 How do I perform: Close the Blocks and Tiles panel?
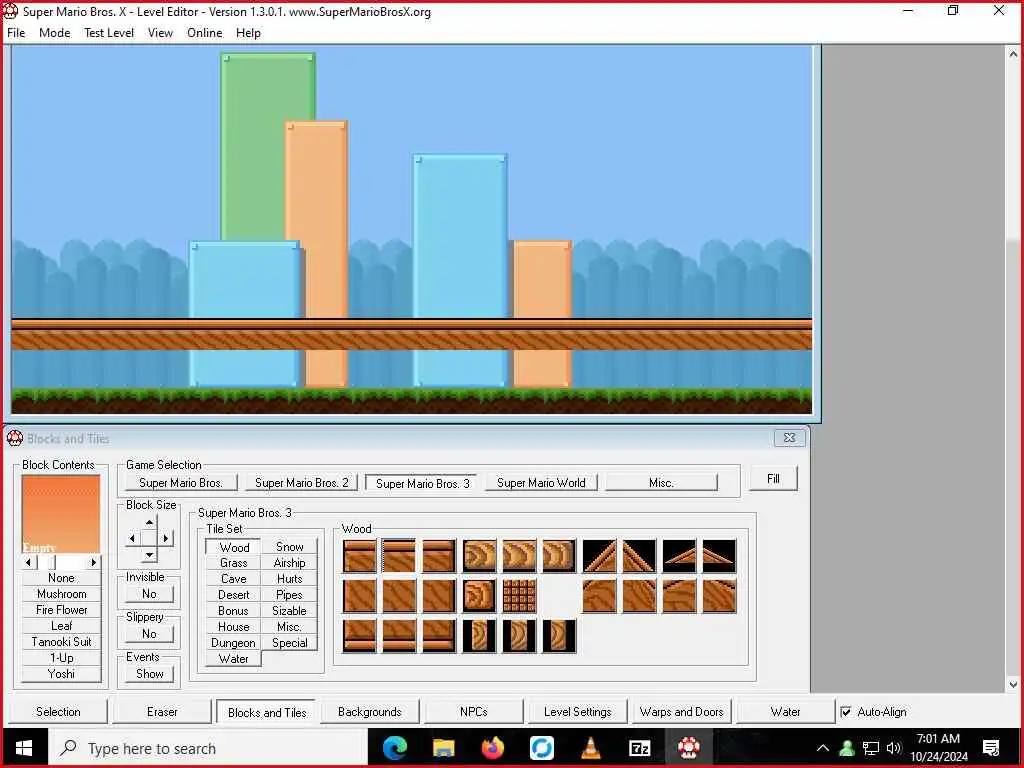coord(790,438)
